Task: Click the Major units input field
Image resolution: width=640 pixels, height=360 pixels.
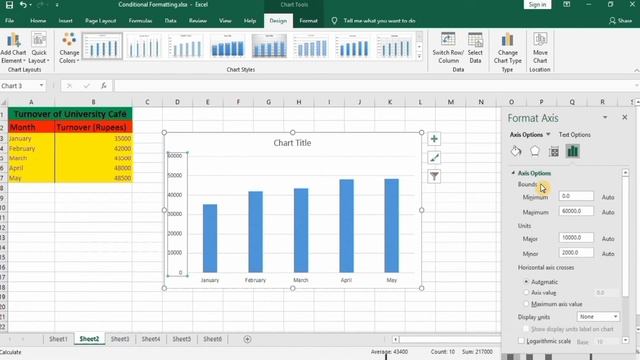Action: click(576, 238)
